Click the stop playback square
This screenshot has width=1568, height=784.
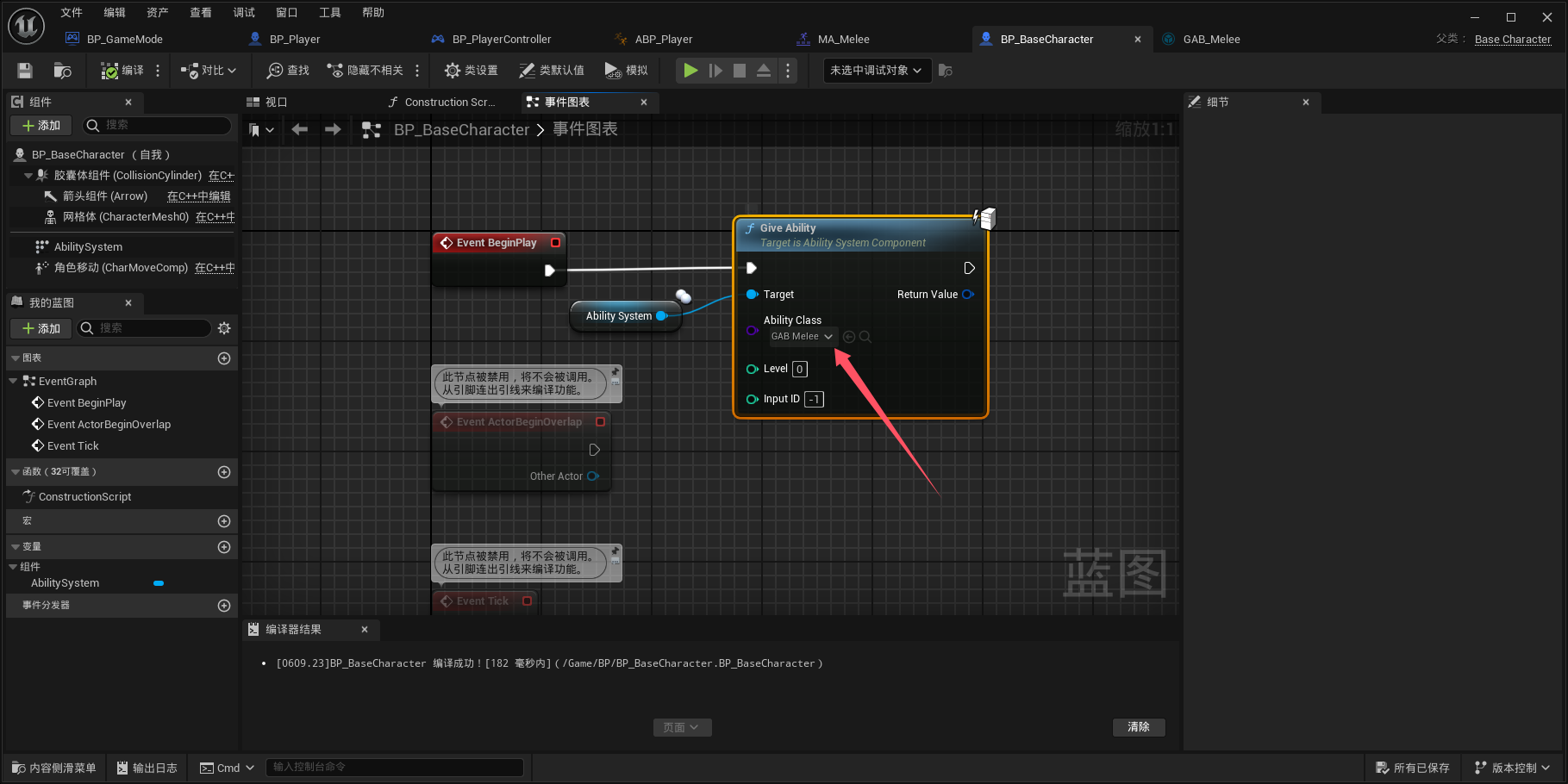point(740,71)
